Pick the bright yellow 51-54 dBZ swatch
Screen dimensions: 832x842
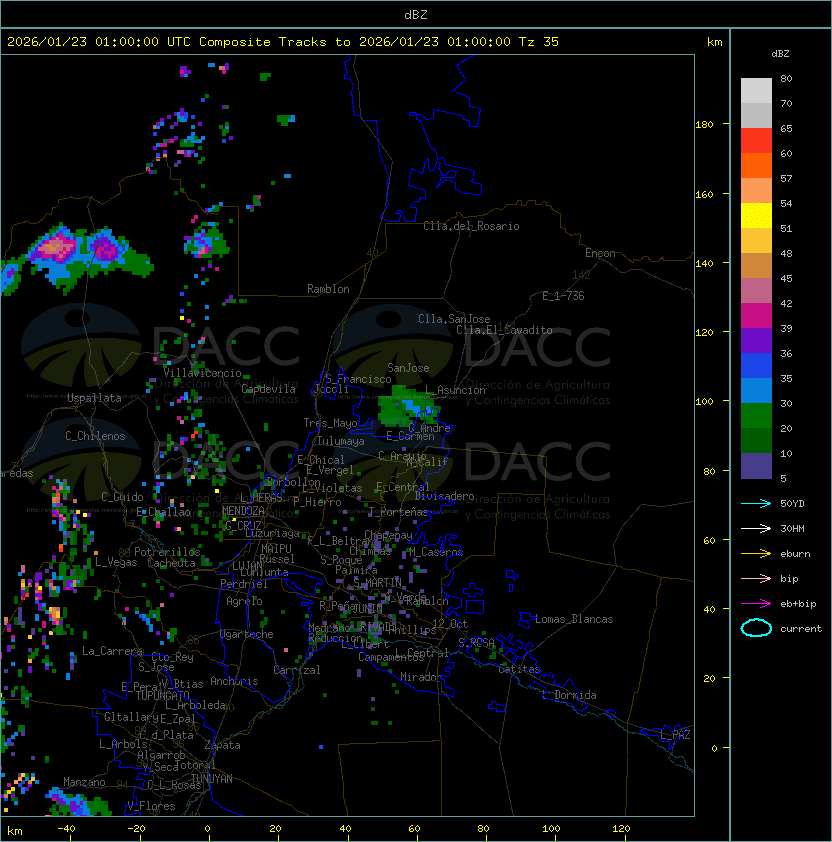coord(756,216)
